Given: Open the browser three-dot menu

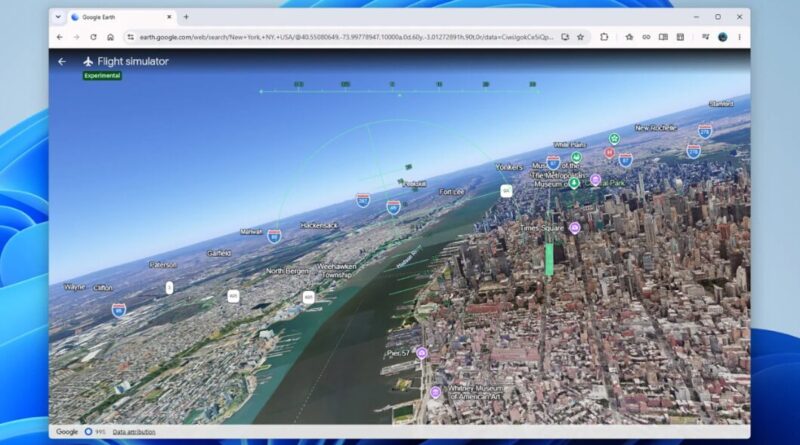Looking at the screenshot, I should 739,37.
